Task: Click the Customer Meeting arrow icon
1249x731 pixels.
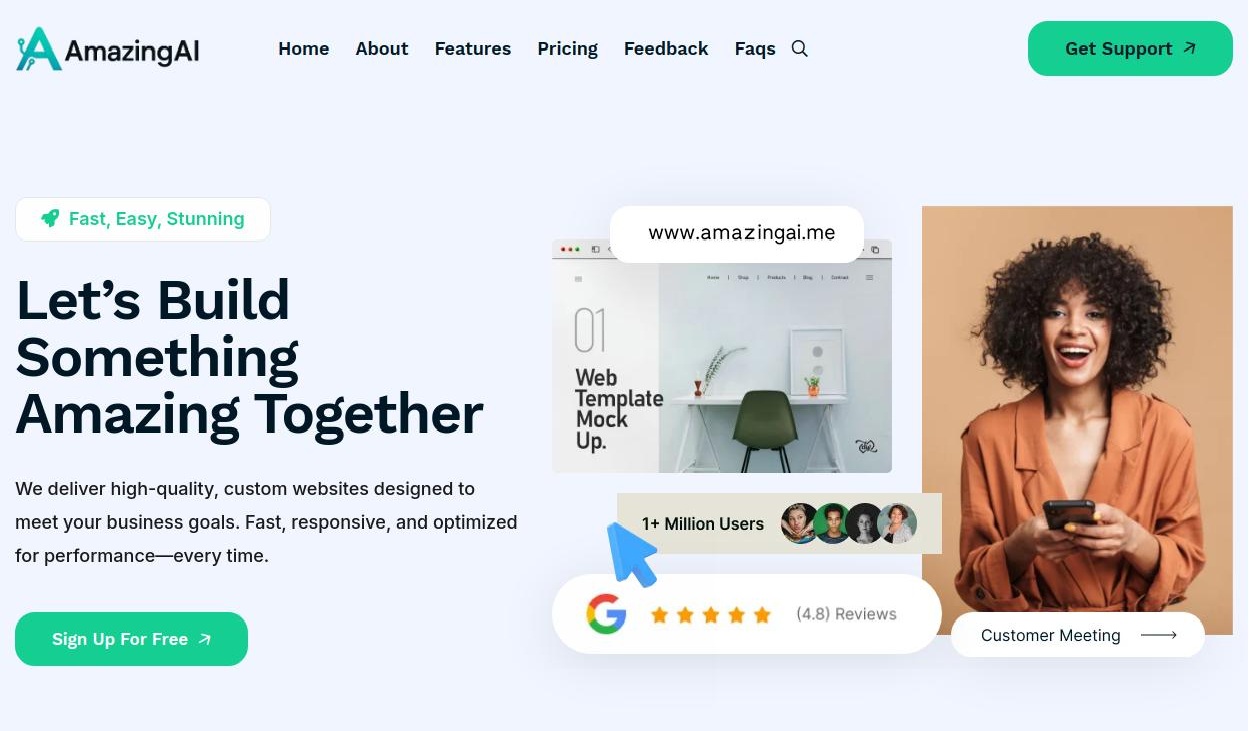Action: [x=1159, y=635]
